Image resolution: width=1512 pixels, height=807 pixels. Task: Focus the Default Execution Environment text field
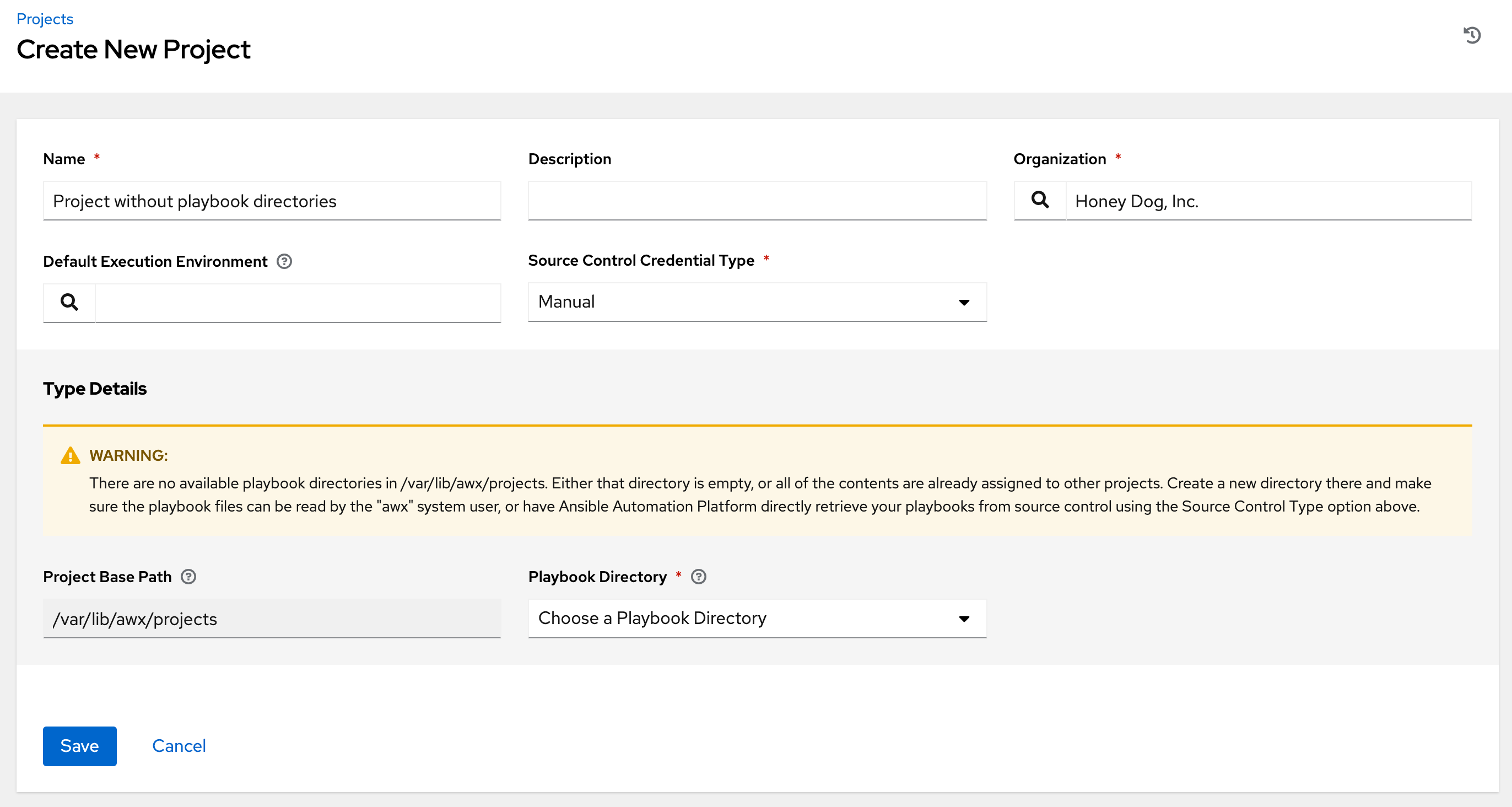tap(298, 303)
